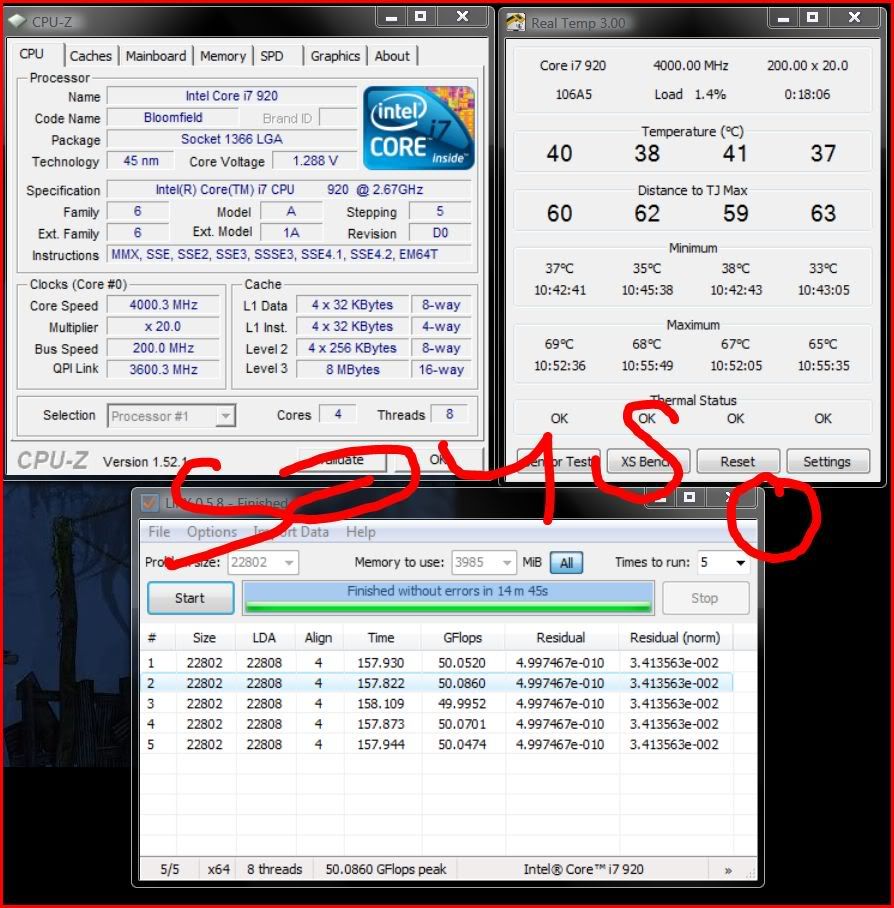Click the Reset button in Real Temp
The width and height of the screenshot is (894, 908).
tap(738, 462)
